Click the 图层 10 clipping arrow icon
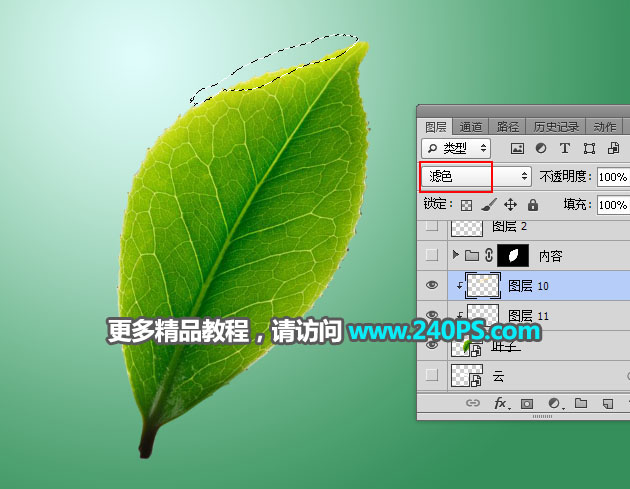 click(460, 286)
